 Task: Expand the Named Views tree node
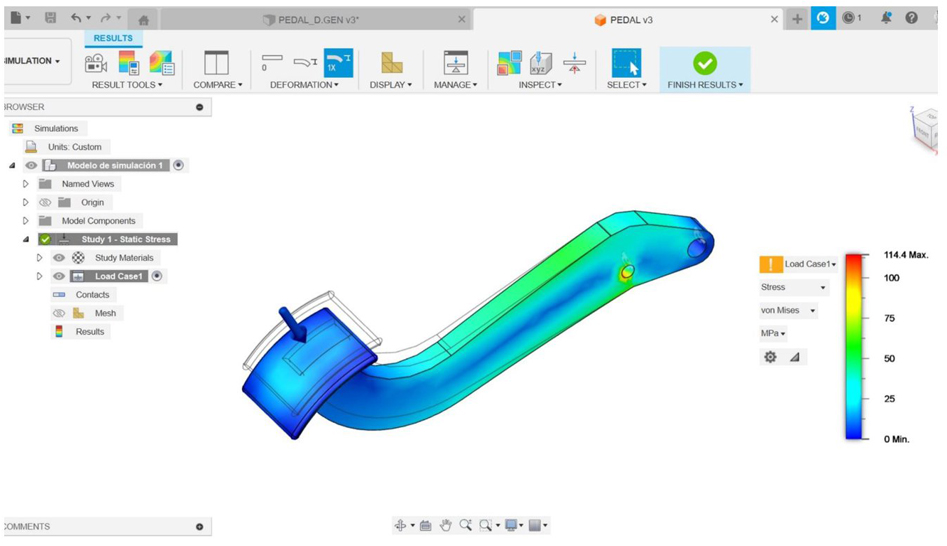pos(26,184)
